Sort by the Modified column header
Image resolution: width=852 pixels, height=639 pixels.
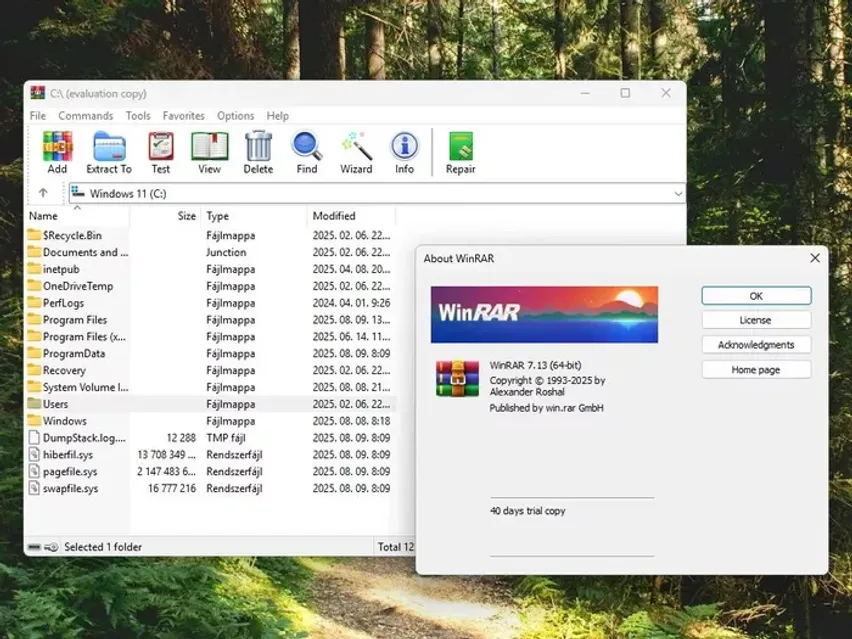point(351,216)
